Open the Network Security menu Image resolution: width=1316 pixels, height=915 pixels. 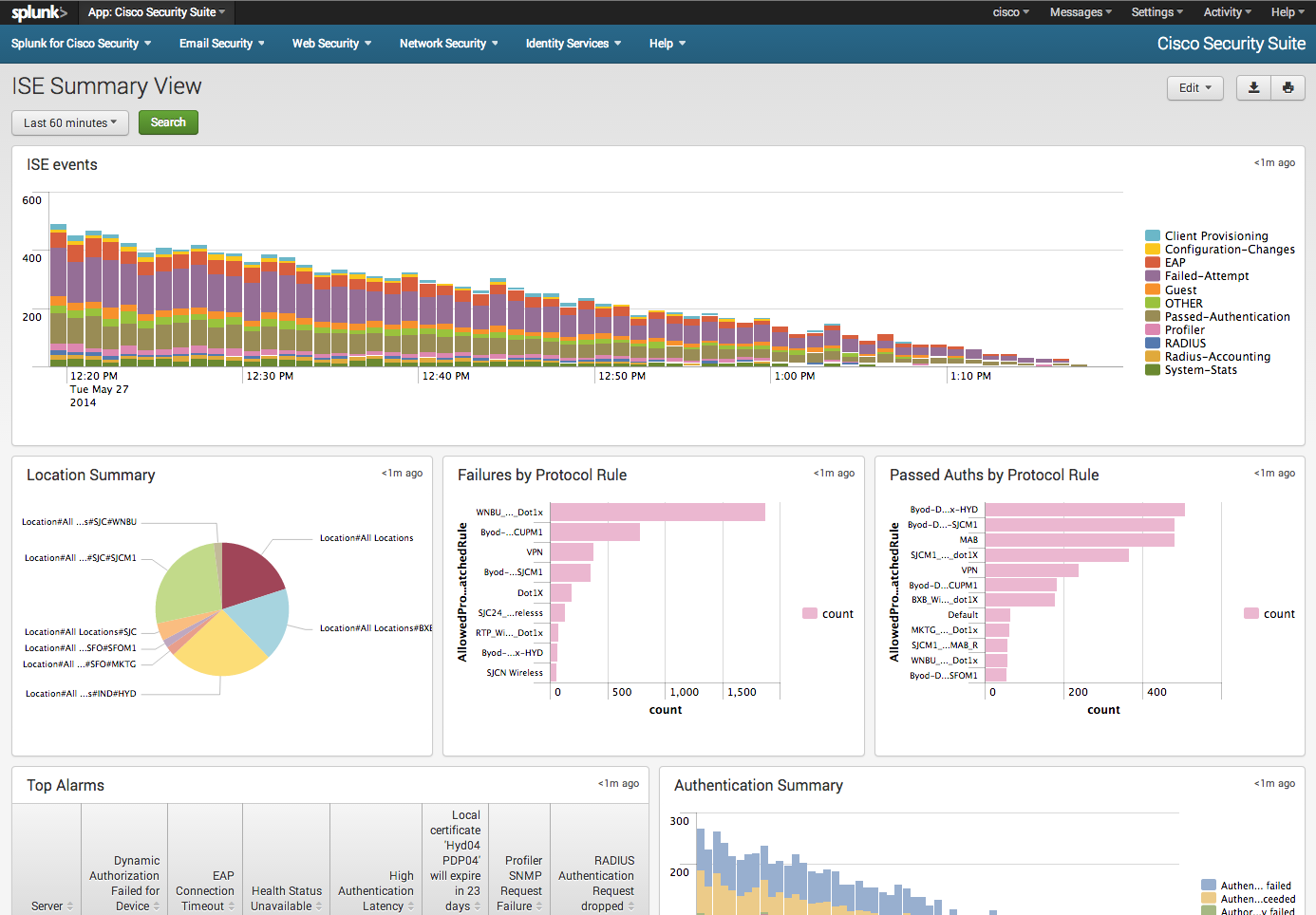(448, 44)
